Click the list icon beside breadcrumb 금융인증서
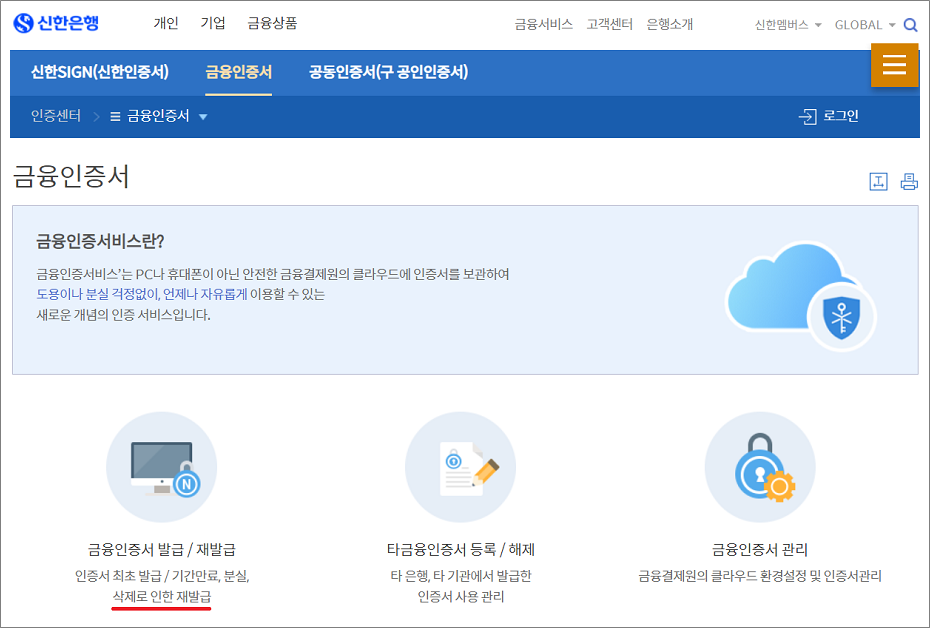This screenshot has height=628, width=930. [x=115, y=116]
